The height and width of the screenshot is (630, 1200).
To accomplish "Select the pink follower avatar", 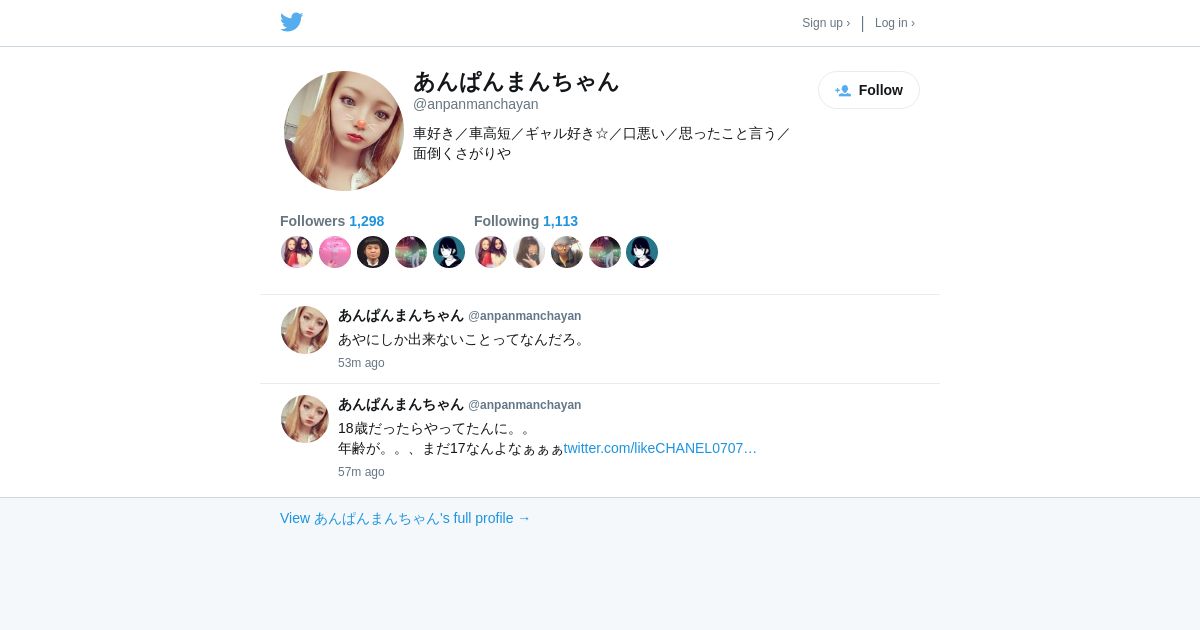I will [x=335, y=252].
